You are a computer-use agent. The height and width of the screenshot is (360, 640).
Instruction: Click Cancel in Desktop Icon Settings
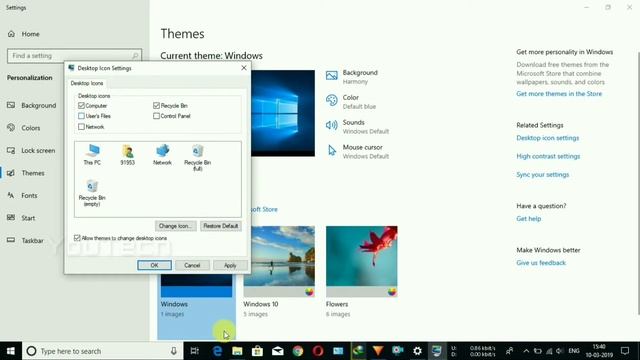(x=192, y=265)
